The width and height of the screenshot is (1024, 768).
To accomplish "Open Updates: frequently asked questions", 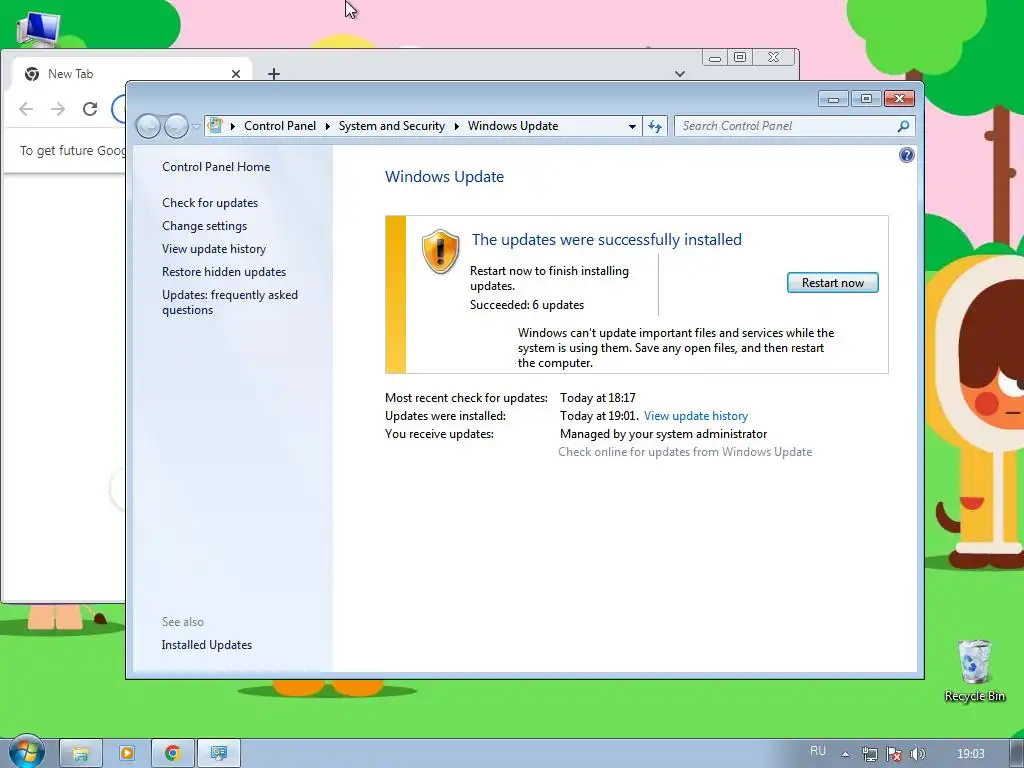I will [230, 302].
